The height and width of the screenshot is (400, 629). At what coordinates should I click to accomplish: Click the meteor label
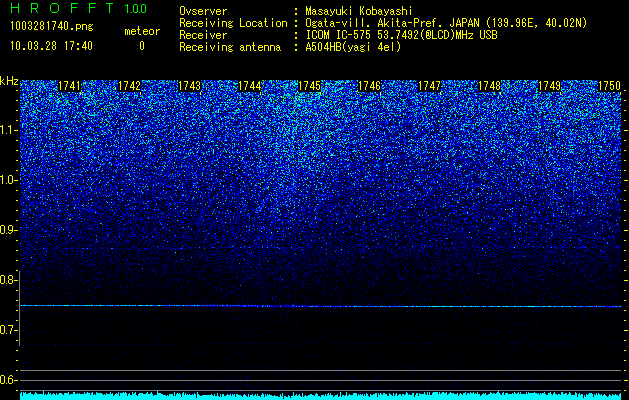[142, 31]
